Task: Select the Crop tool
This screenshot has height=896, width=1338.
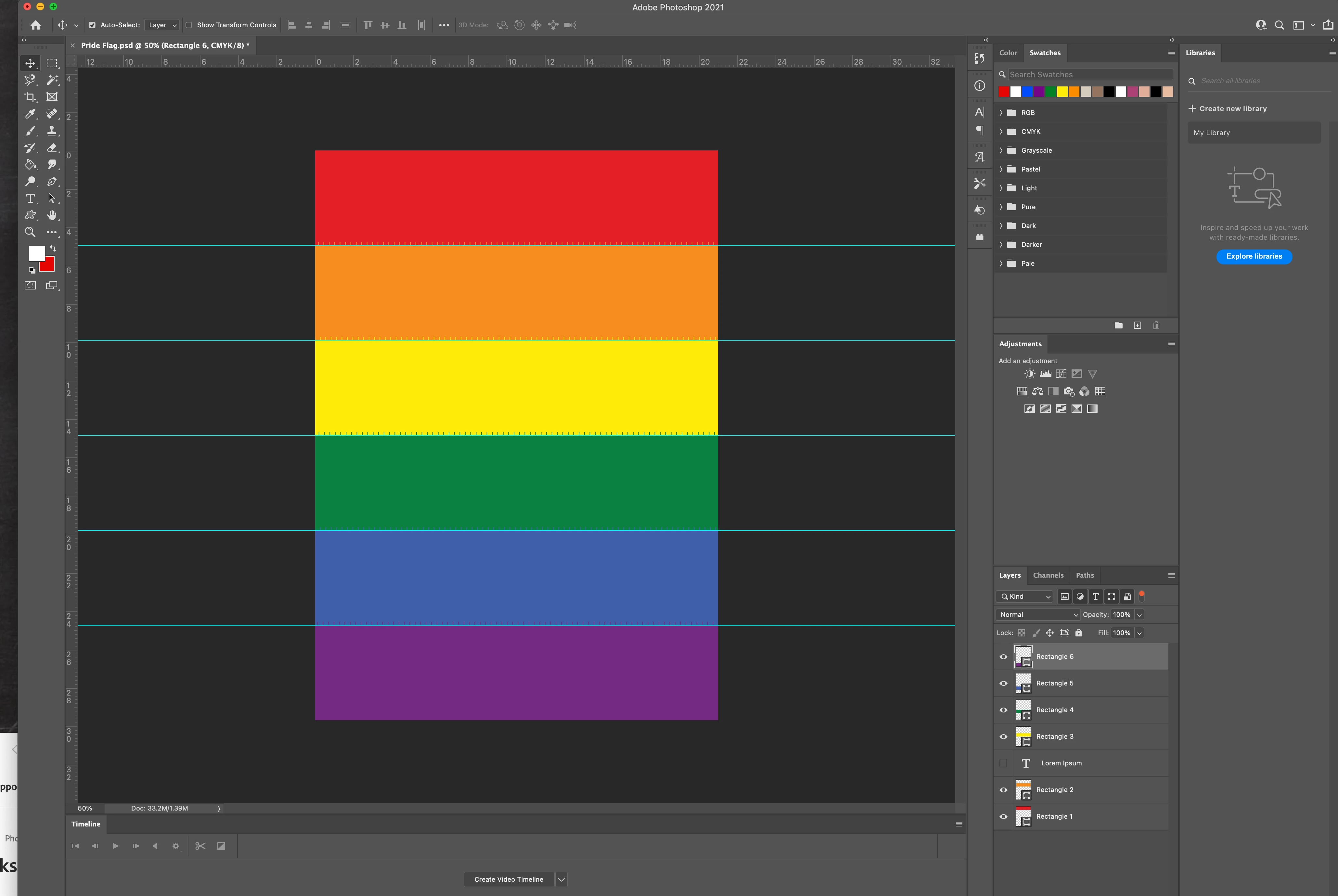Action: point(30,97)
